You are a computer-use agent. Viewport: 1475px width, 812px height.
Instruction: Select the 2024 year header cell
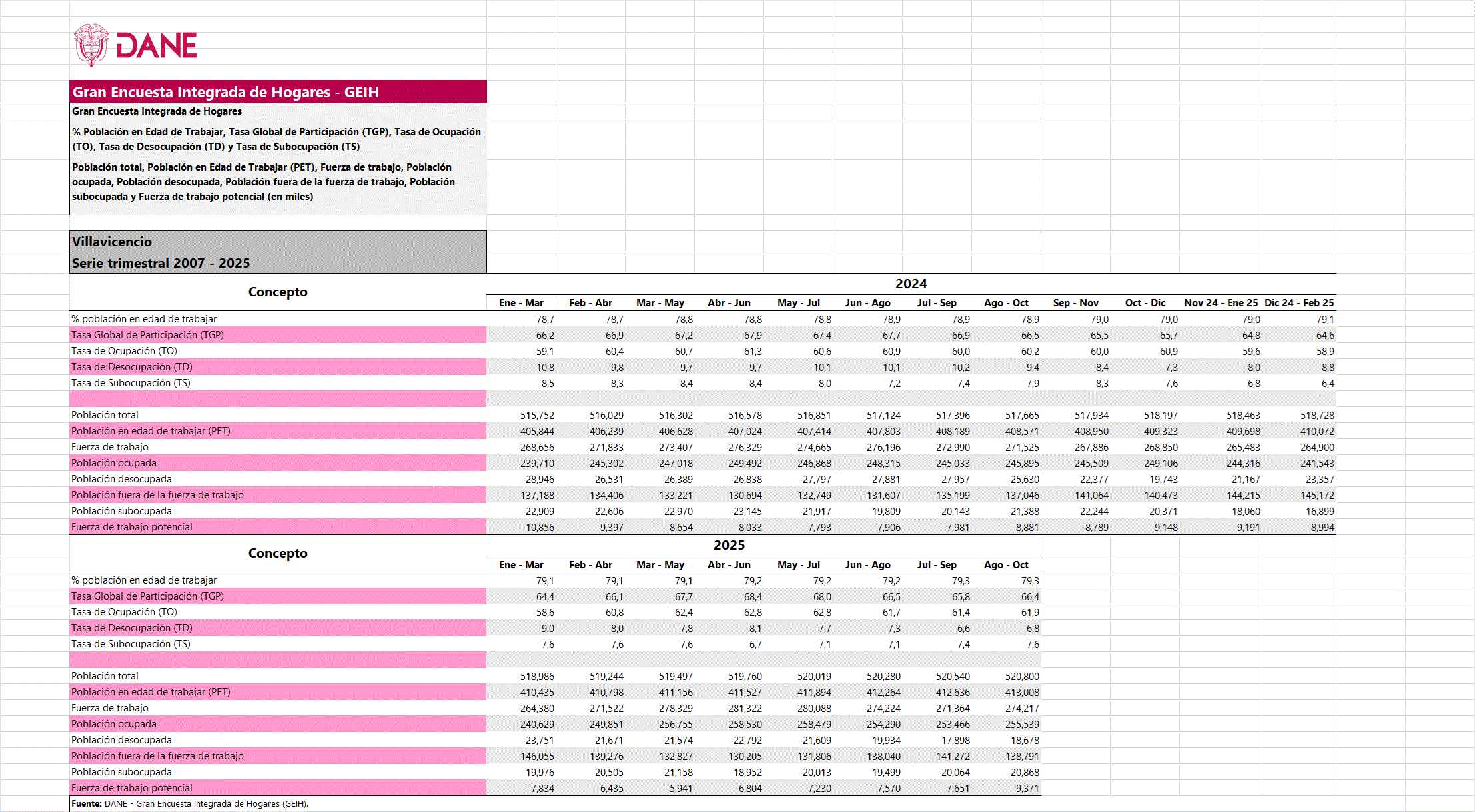(911, 284)
